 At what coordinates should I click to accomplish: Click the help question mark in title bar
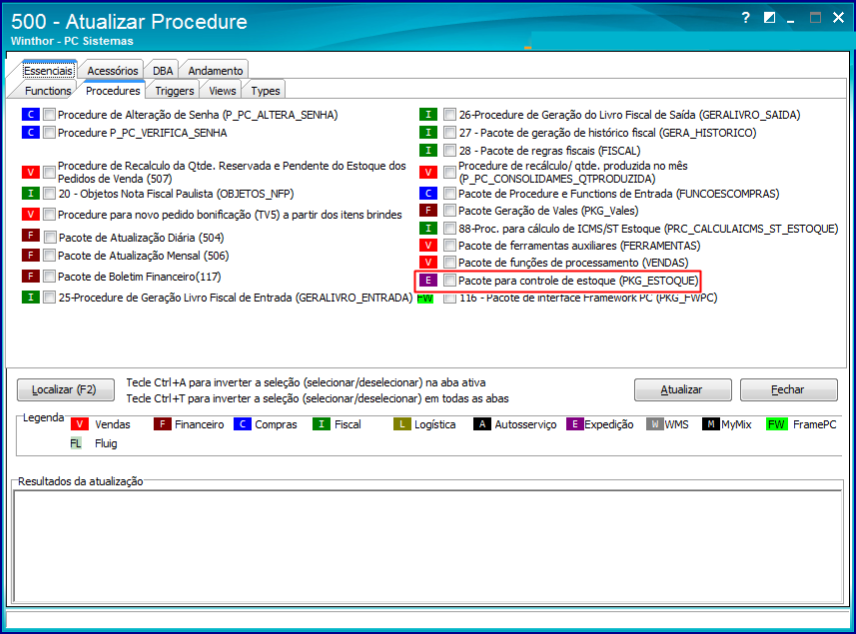(x=746, y=18)
